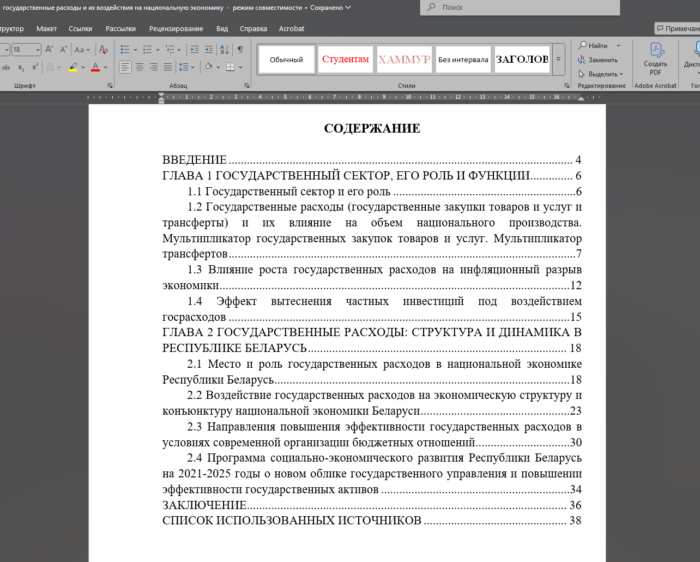Open the Review (Рецензирование) tab
700x562 pixels.
[x=176, y=29]
